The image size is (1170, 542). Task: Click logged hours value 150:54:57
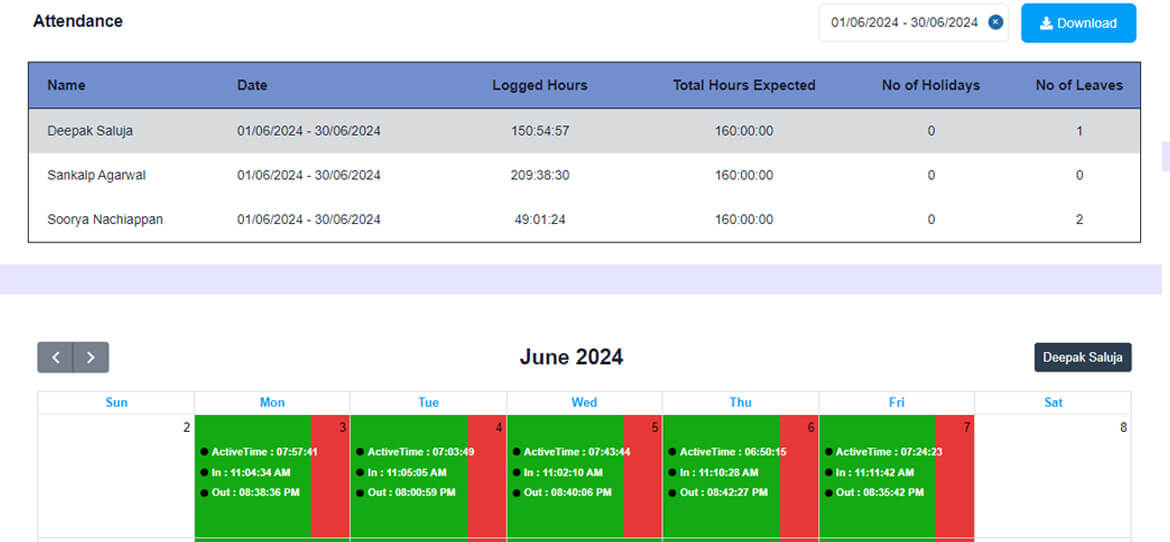point(540,131)
